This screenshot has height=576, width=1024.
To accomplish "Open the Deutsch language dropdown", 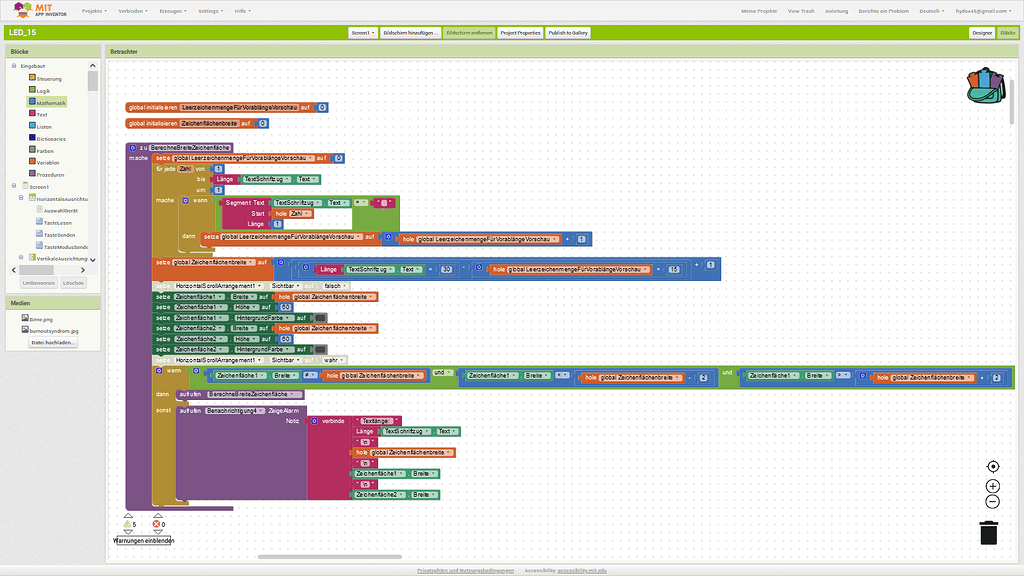I will coord(932,11).
